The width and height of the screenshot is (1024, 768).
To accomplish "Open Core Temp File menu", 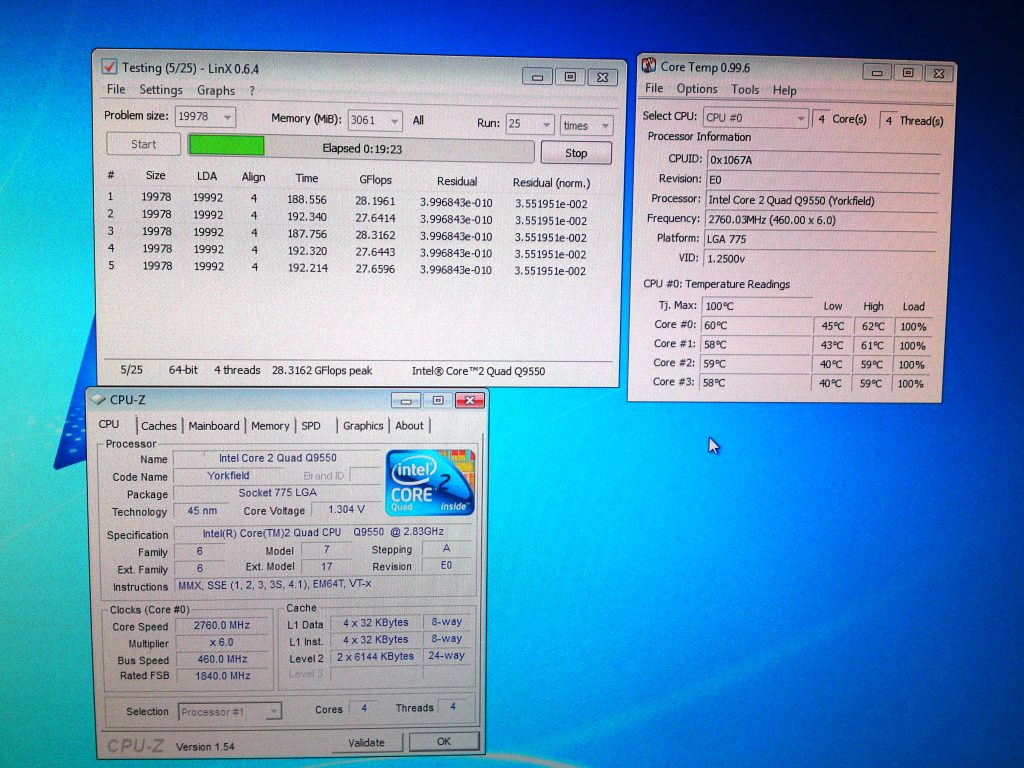I will (654, 88).
